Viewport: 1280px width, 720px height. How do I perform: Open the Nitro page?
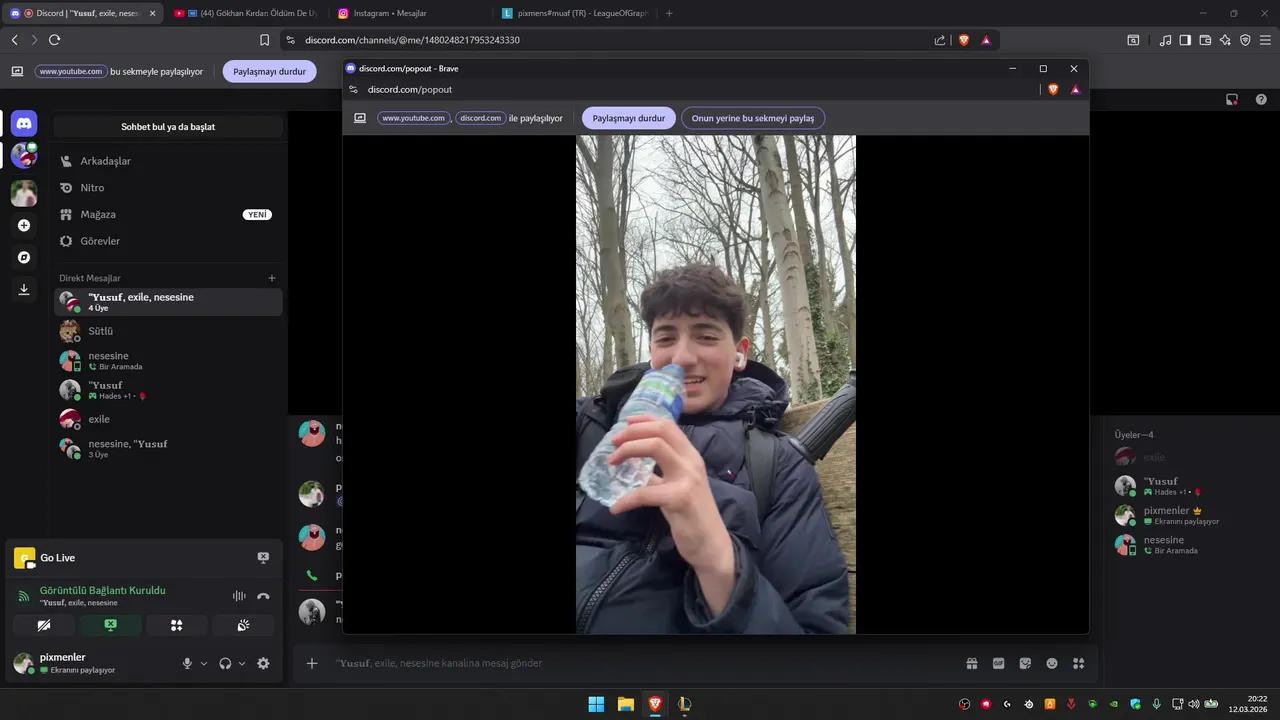click(x=168, y=188)
